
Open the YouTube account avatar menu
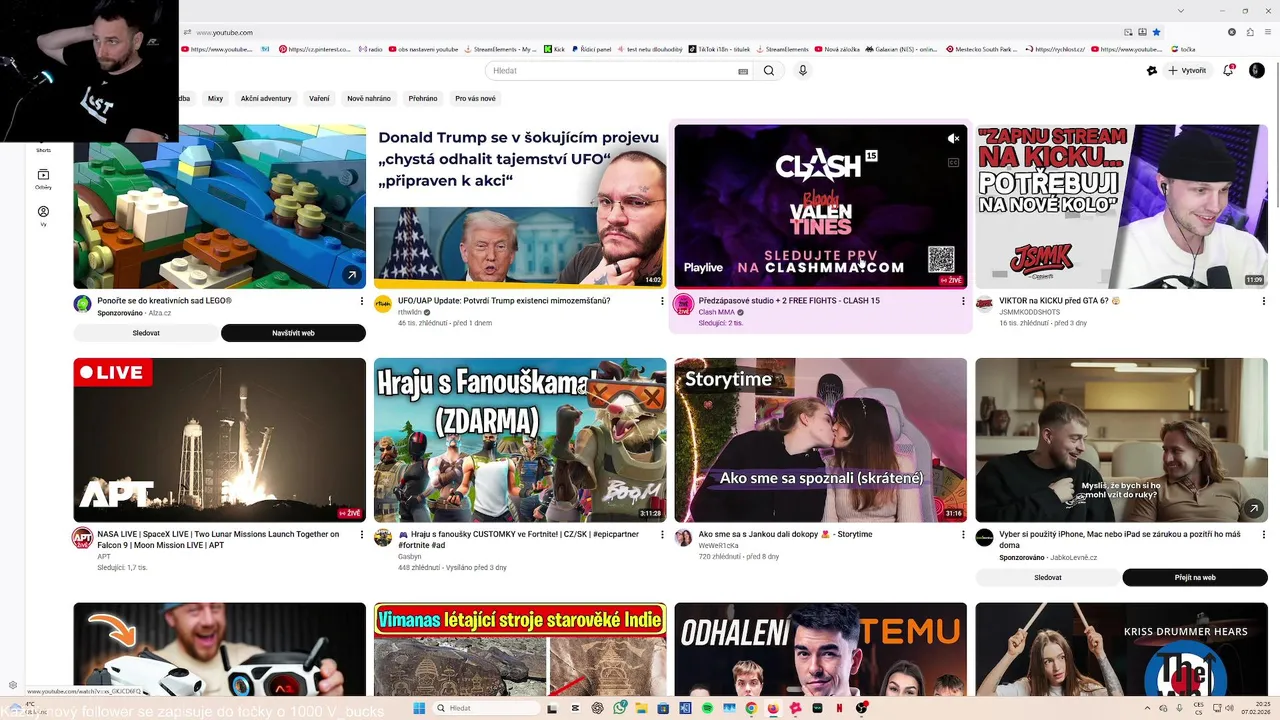pyautogui.click(x=1257, y=71)
